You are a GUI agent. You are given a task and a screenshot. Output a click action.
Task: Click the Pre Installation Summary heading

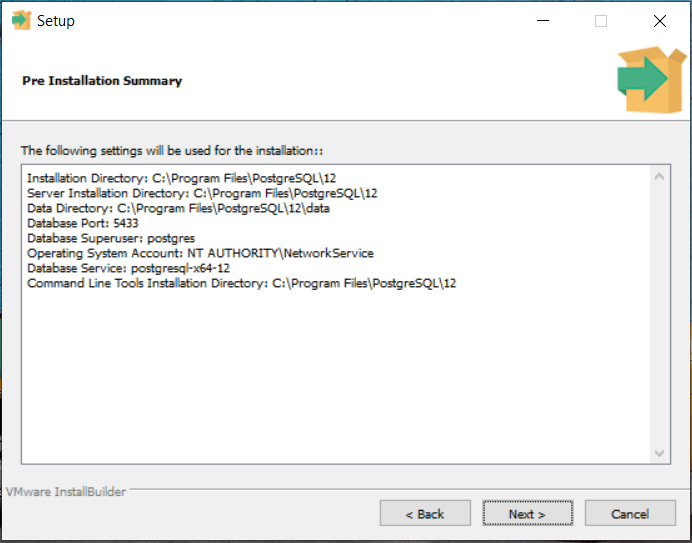pyautogui.click(x=102, y=81)
